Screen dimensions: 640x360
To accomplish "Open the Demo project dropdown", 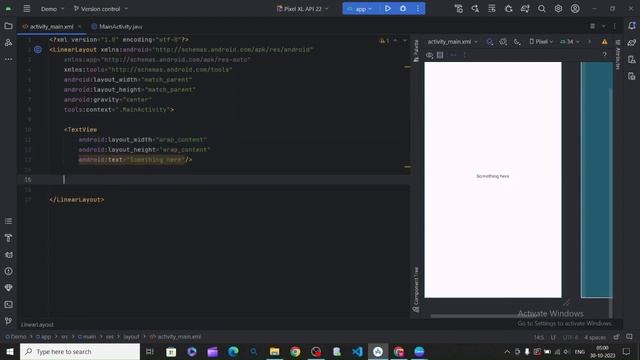I will tap(52, 9).
